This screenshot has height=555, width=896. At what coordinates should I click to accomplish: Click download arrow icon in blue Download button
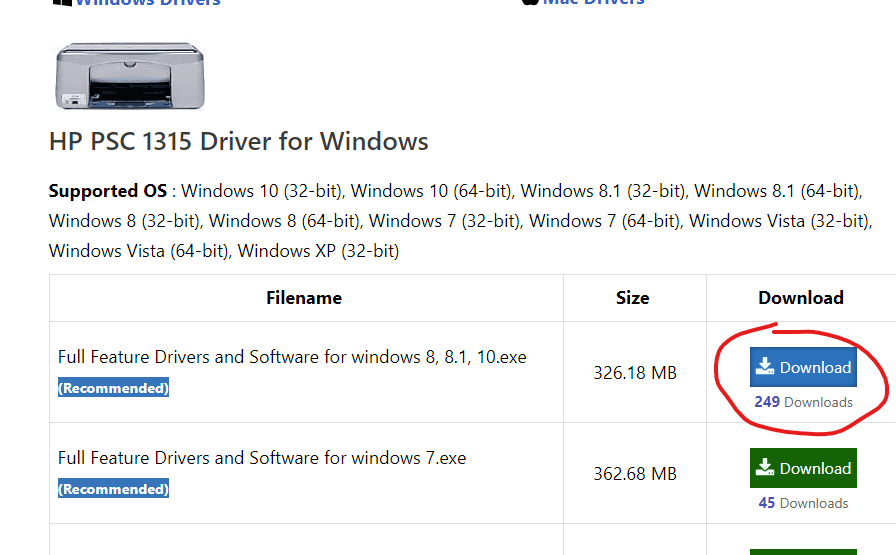click(x=765, y=366)
